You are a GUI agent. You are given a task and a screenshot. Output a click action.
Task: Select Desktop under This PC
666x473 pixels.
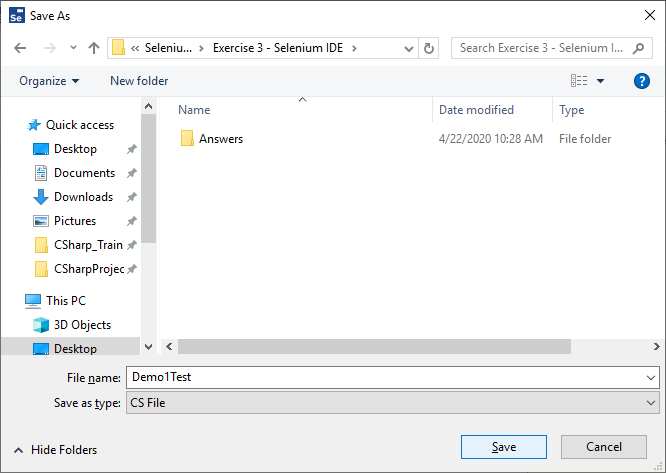[75, 349]
